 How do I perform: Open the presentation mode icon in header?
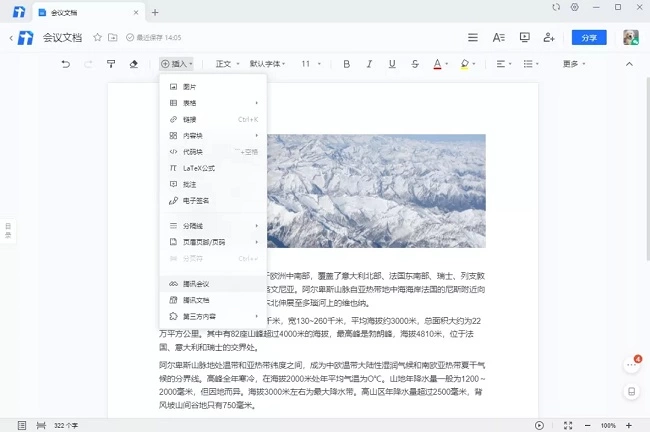[524, 38]
